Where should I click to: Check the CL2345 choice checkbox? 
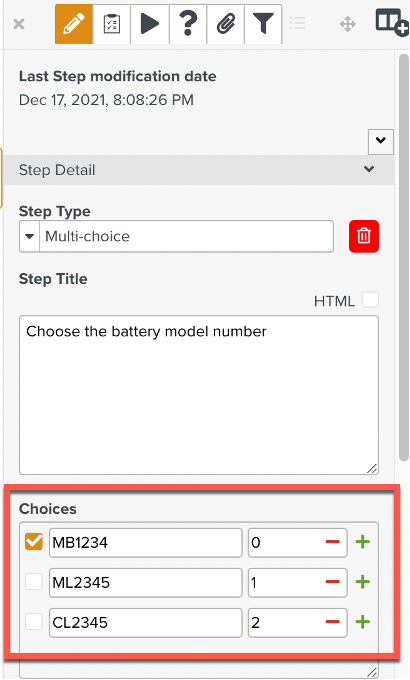(x=33, y=622)
